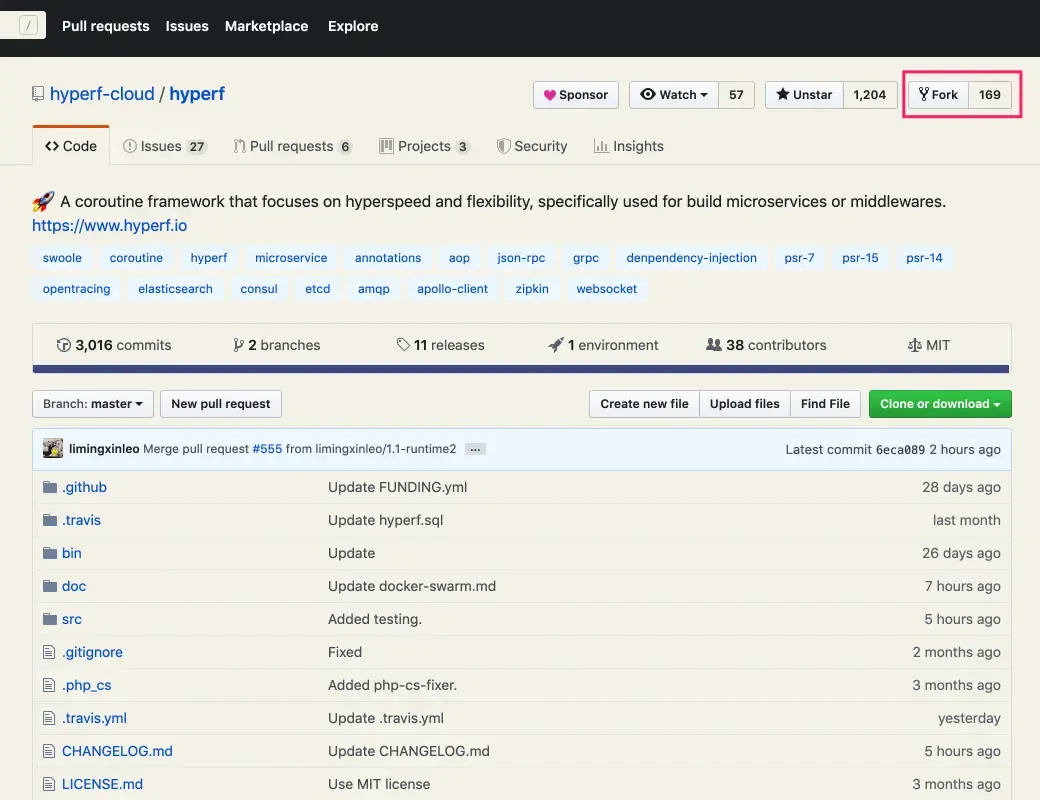The height and width of the screenshot is (800, 1040).
Task: Open the Branch: master dropdown
Action: pos(93,404)
